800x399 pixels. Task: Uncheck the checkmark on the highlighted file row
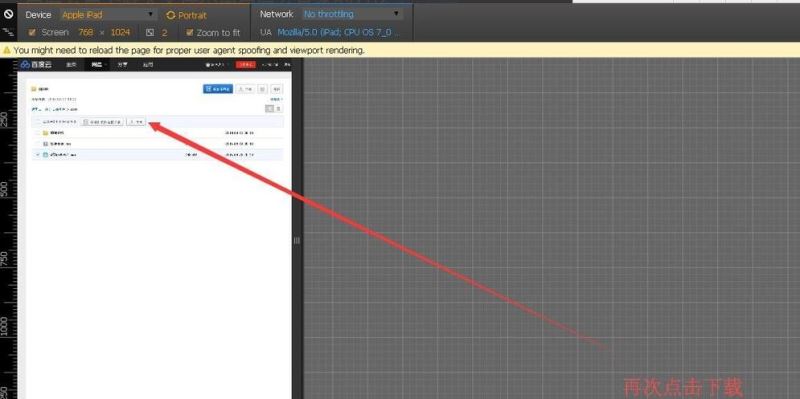pyautogui.click(x=38, y=154)
